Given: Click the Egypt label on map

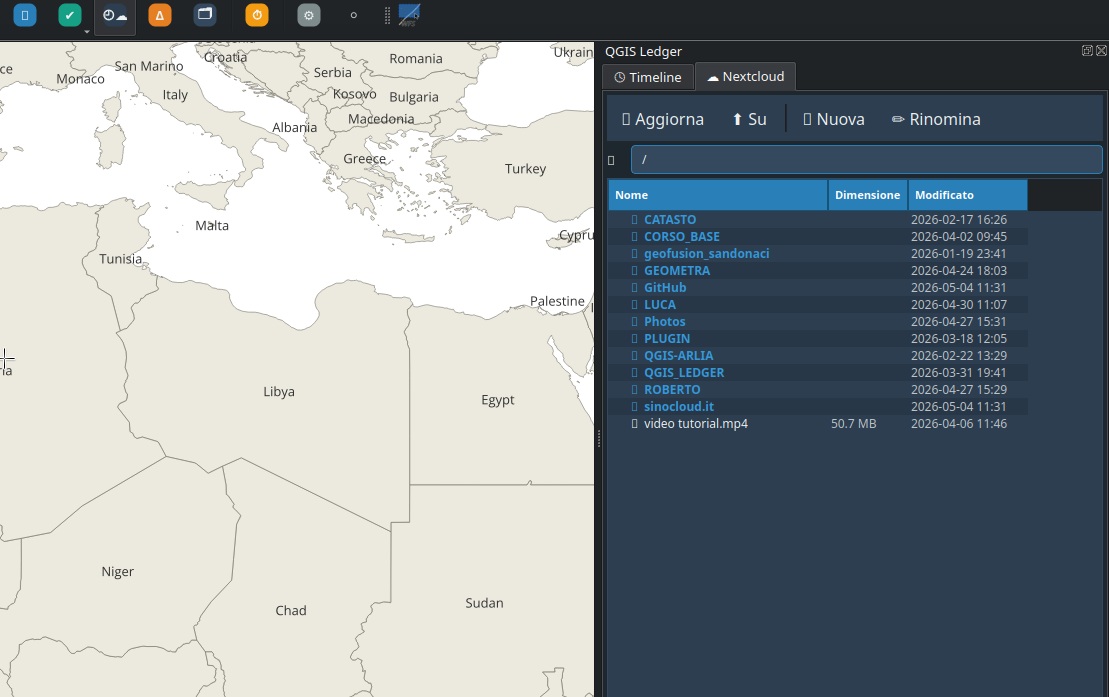Looking at the screenshot, I should tap(498, 400).
